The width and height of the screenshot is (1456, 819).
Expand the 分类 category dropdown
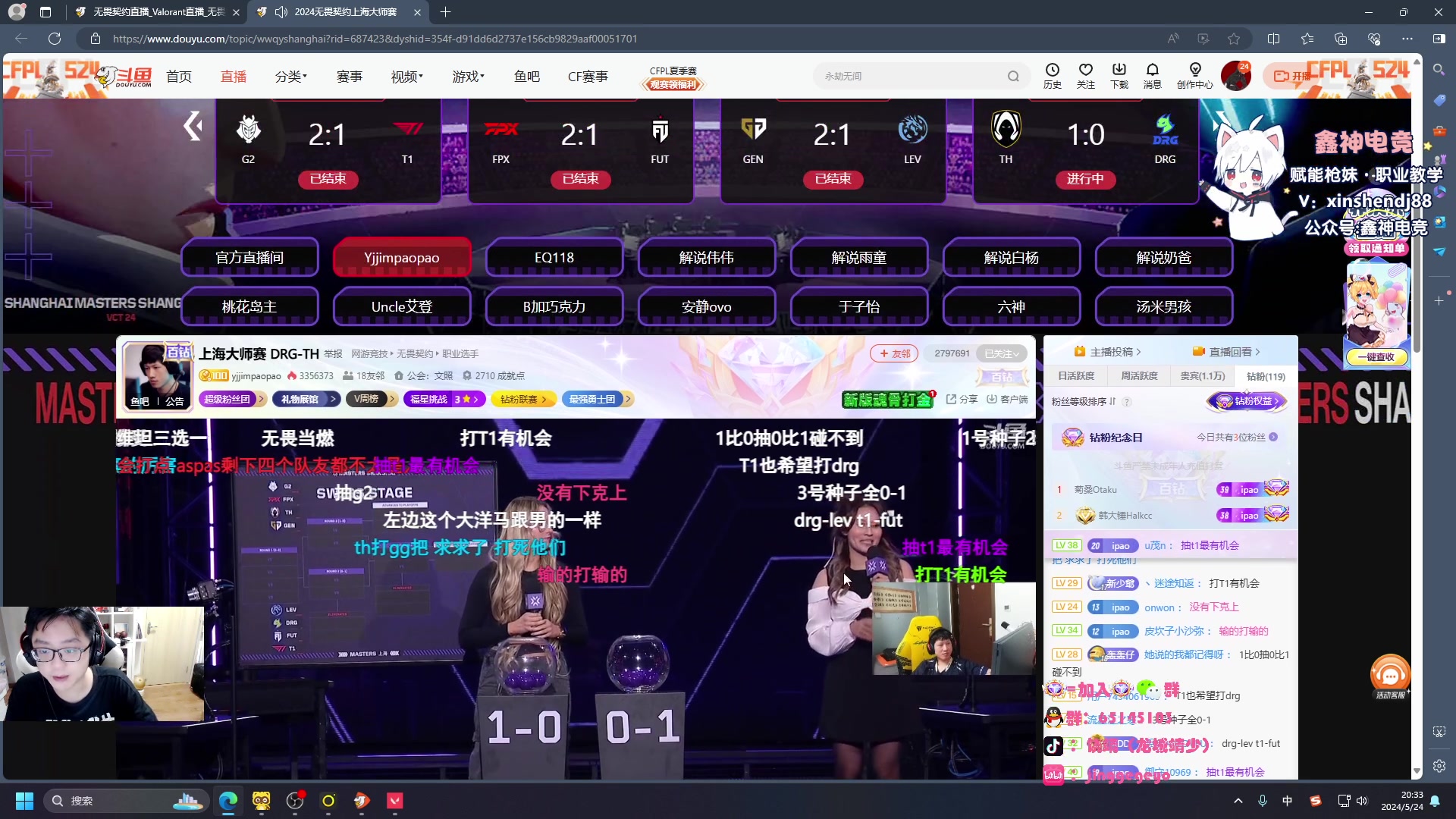click(x=290, y=77)
